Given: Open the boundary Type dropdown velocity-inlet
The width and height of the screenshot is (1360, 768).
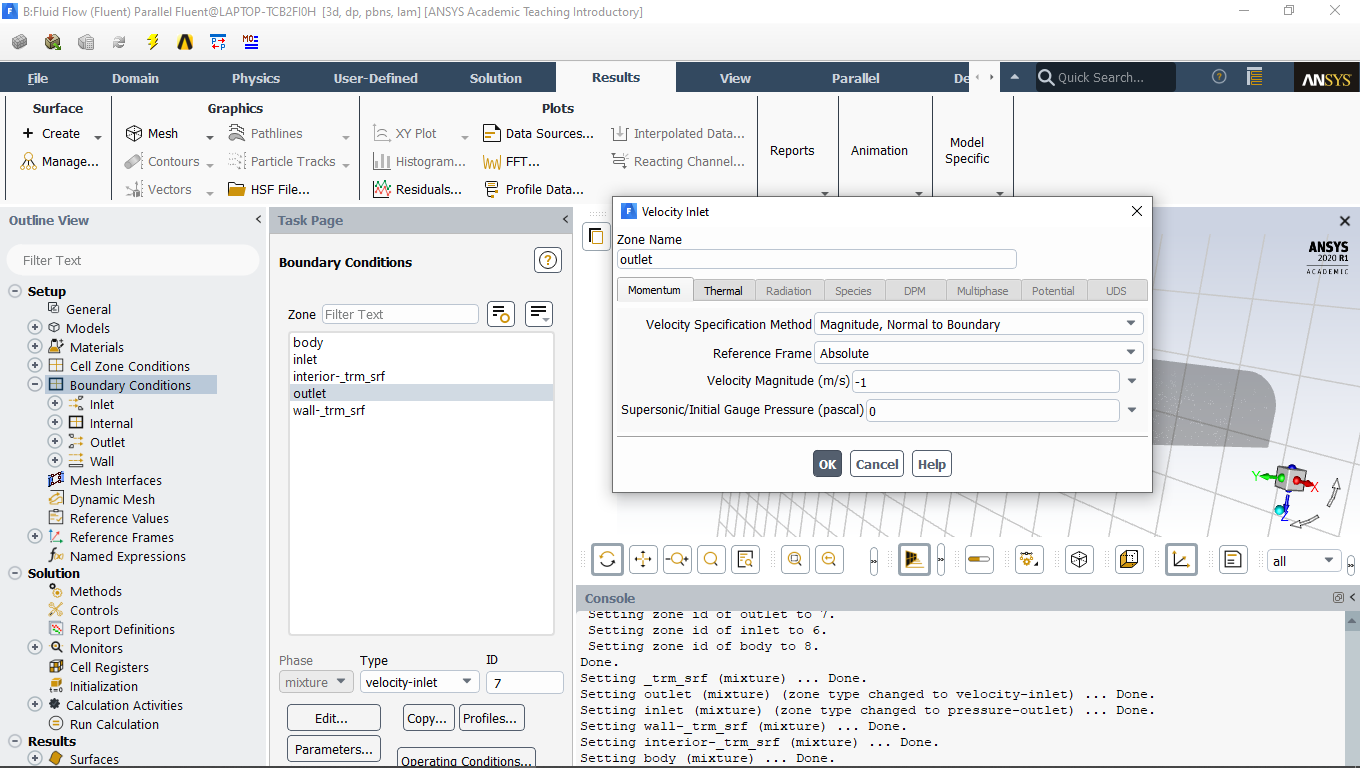Looking at the screenshot, I should 419,682.
